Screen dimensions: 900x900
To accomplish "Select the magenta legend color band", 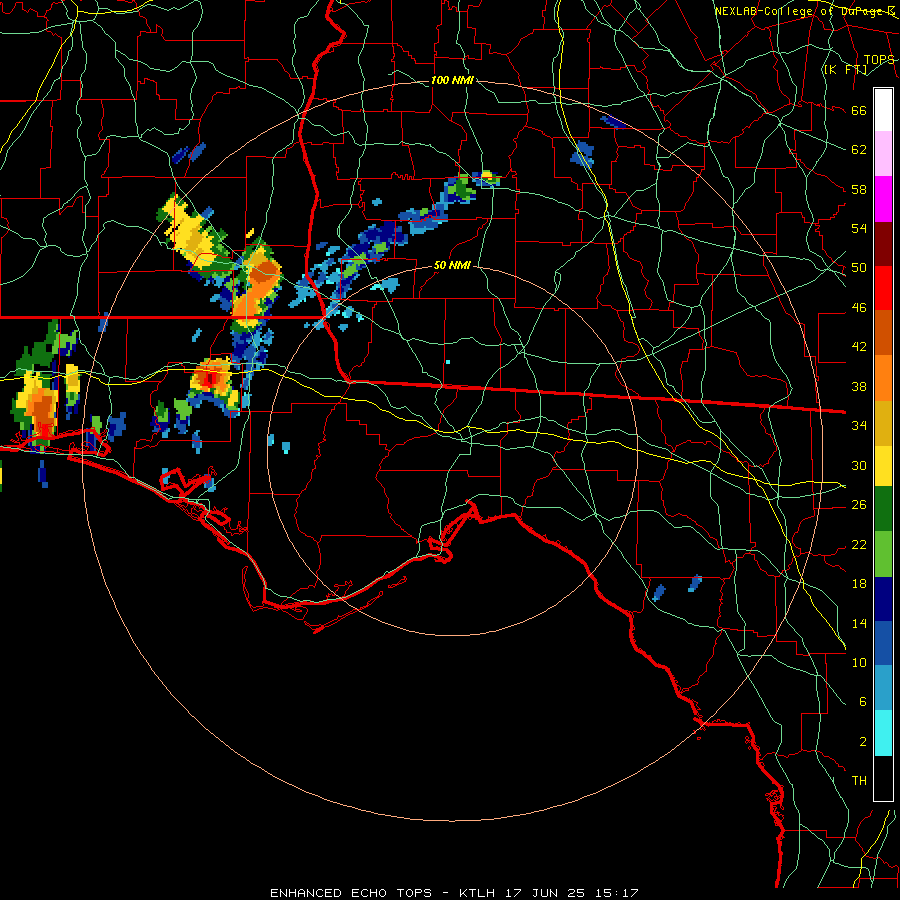I will click(883, 199).
